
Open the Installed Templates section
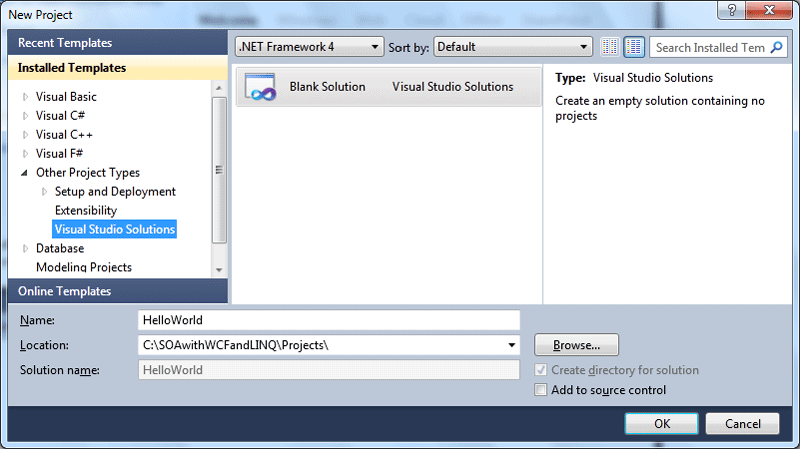(118, 67)
